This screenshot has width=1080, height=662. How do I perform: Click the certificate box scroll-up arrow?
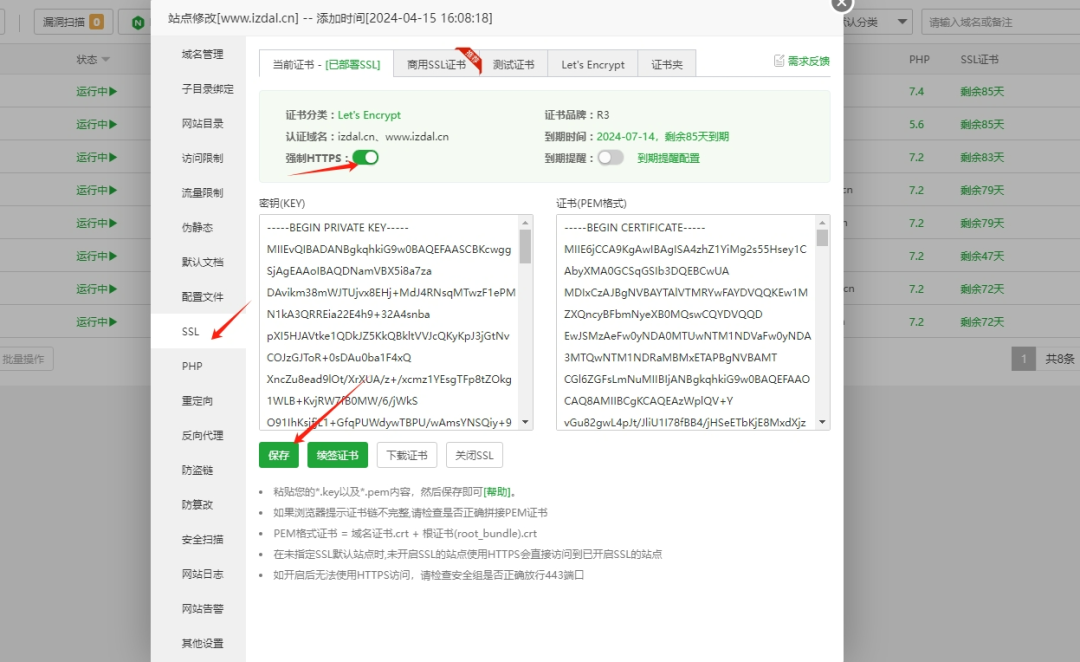[822, 223]
